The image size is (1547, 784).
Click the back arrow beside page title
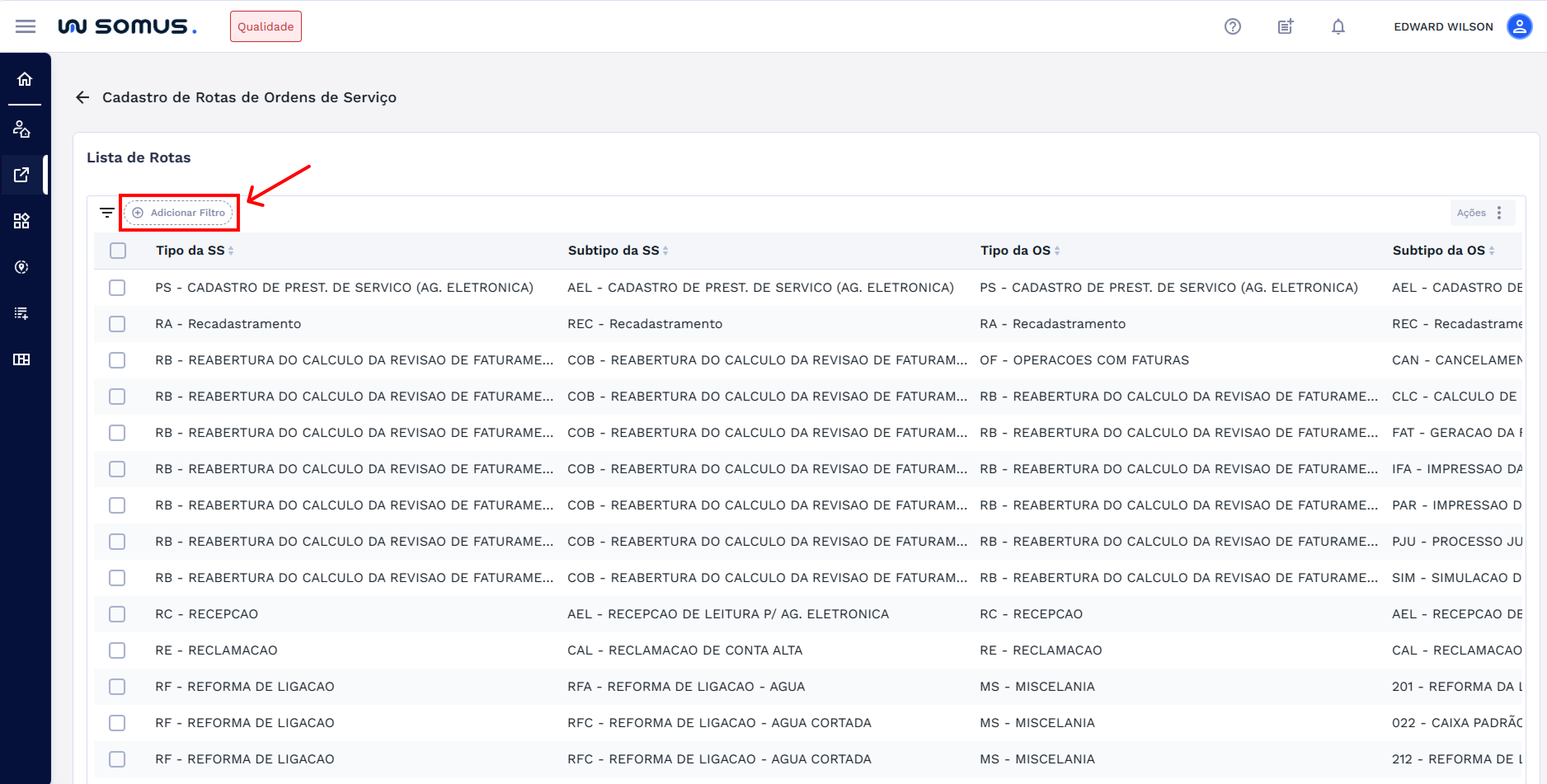(83, 97)
